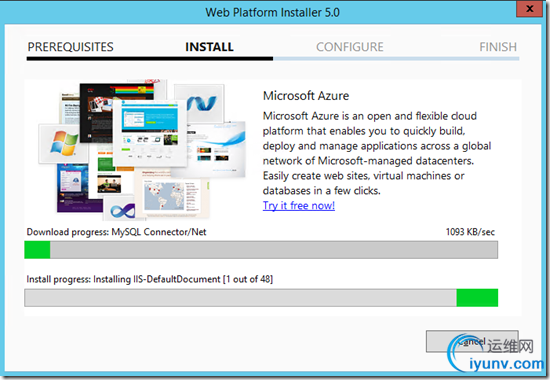Click the Download progress: MySQL Connector/Net label
The image size is (550, 380).
coord(116,232)
